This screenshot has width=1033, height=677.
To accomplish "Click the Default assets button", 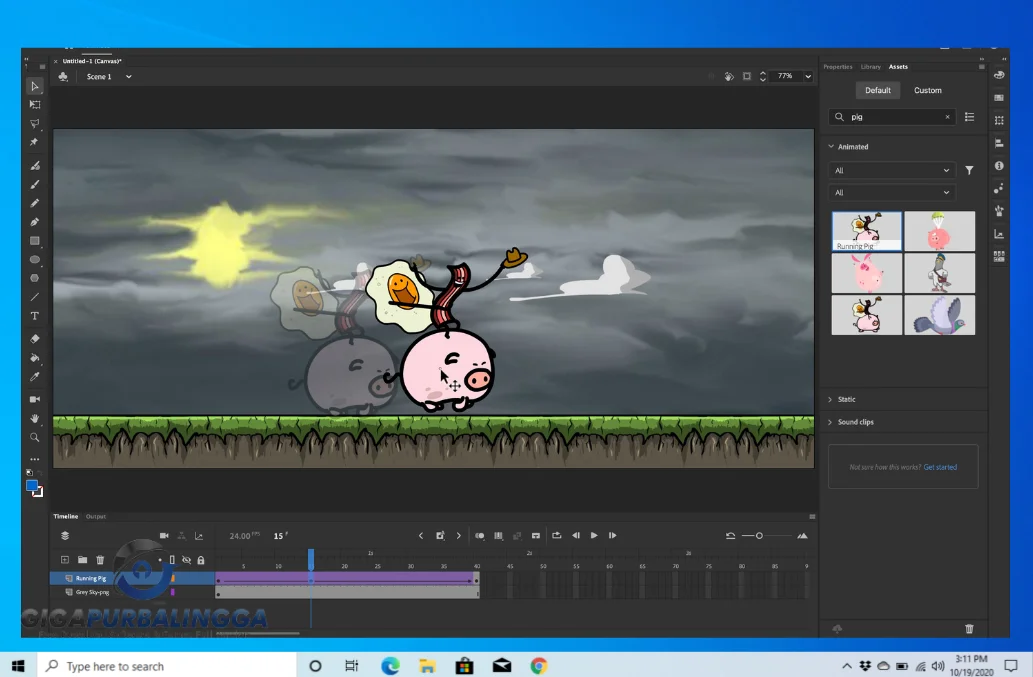I will [x=878, y=90].
